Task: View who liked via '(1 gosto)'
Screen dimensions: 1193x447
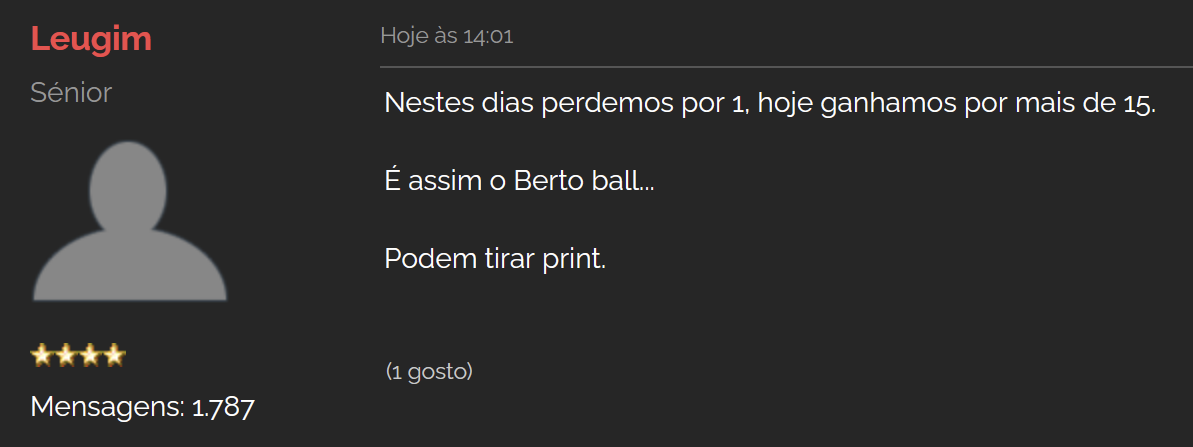Action: (x=429, y=372)
